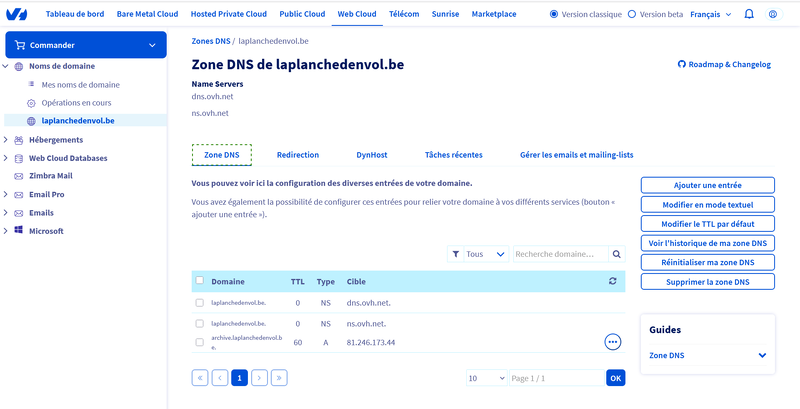Refresh the DNS table with the reload icon

pos(613,281)
